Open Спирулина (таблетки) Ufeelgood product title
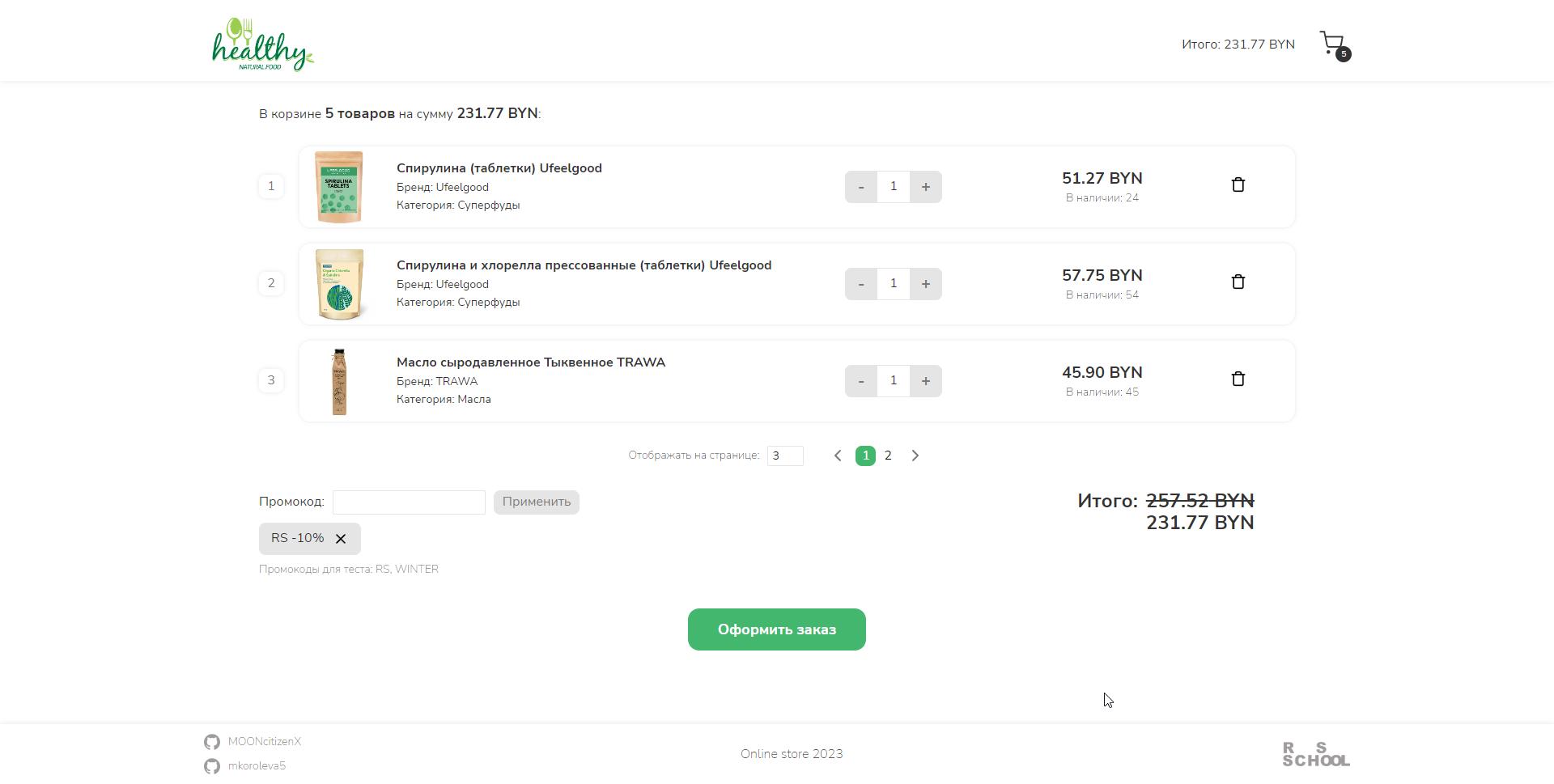The image size is (1554, 784). (x=499, y=168)
